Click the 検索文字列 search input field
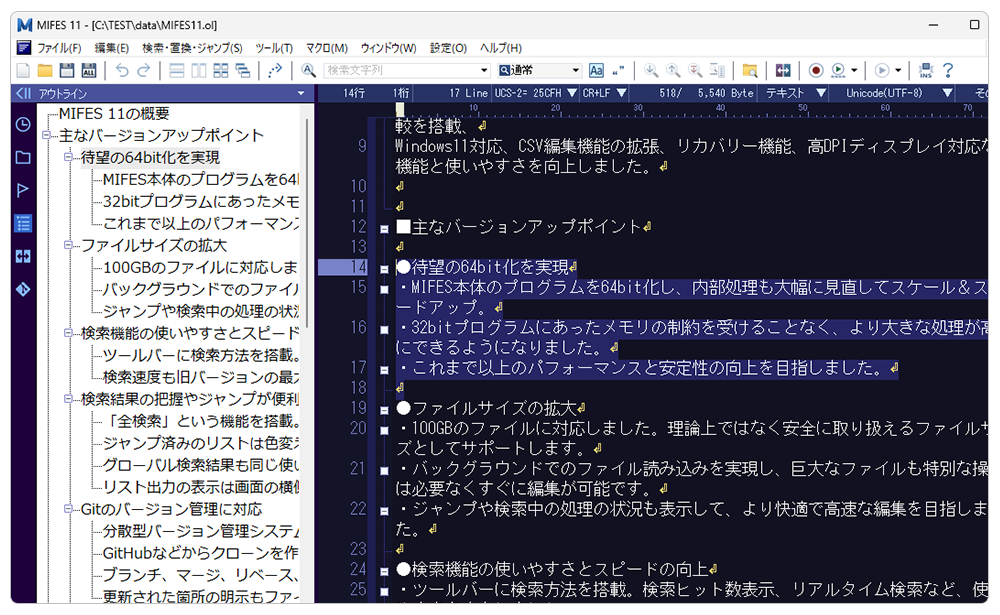The image size is (1000, 615). click(405, 70)
